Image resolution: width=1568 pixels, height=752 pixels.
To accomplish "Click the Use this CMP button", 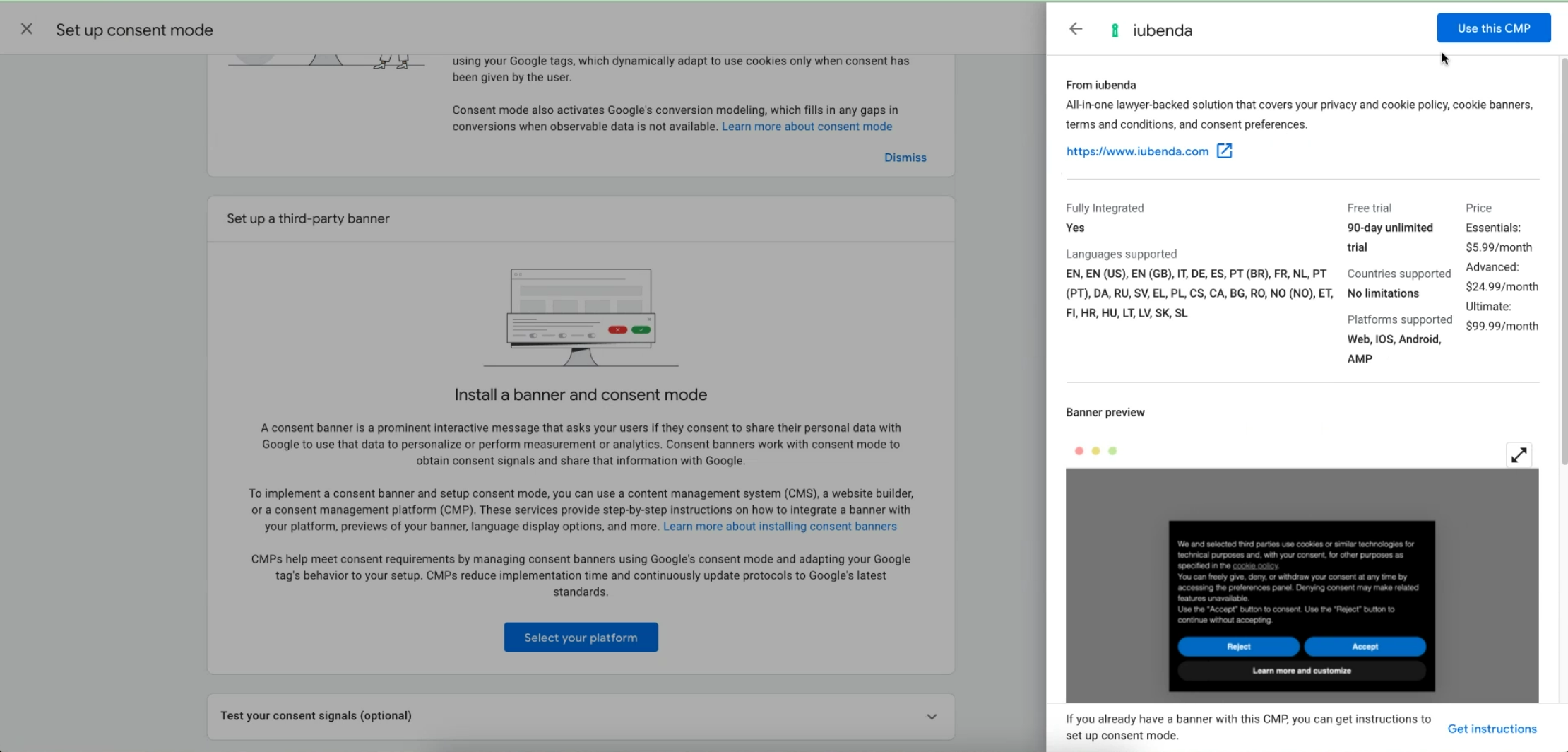I will [1493, 28].
